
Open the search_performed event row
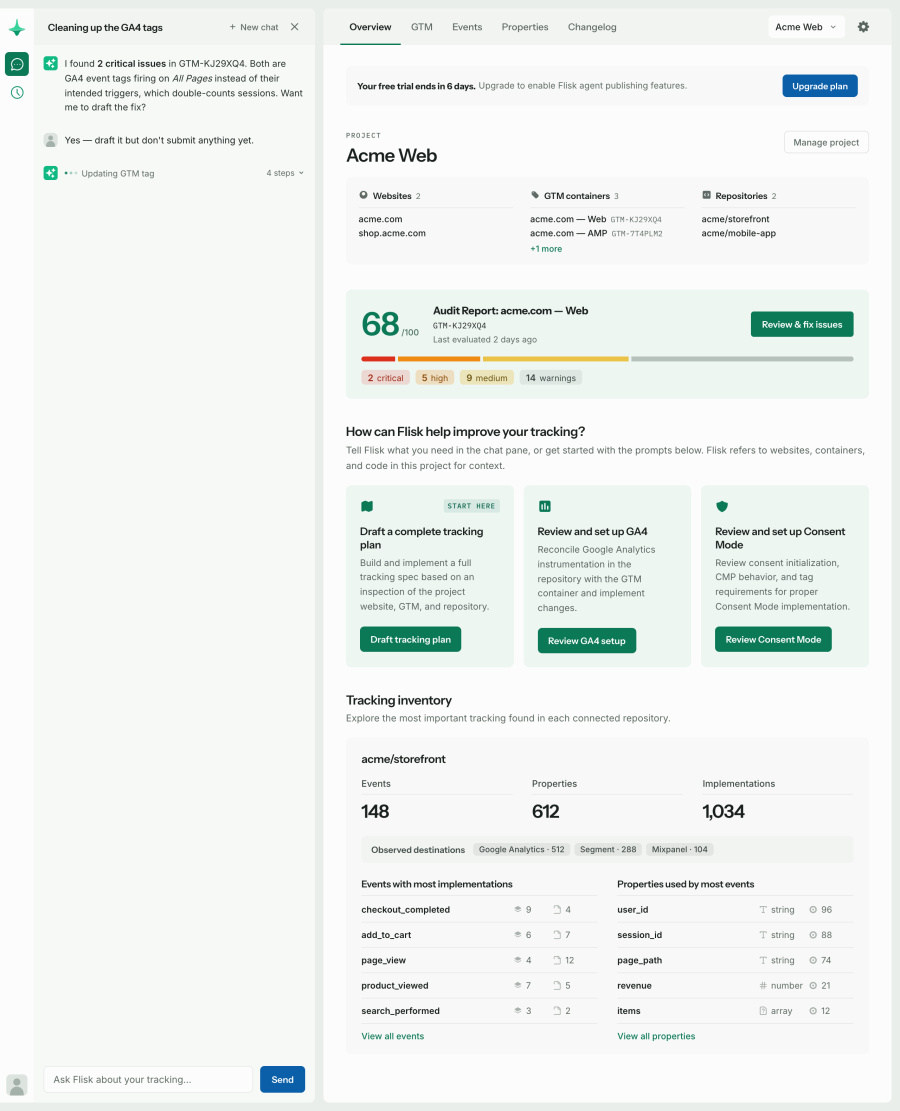click(479, 1011)
